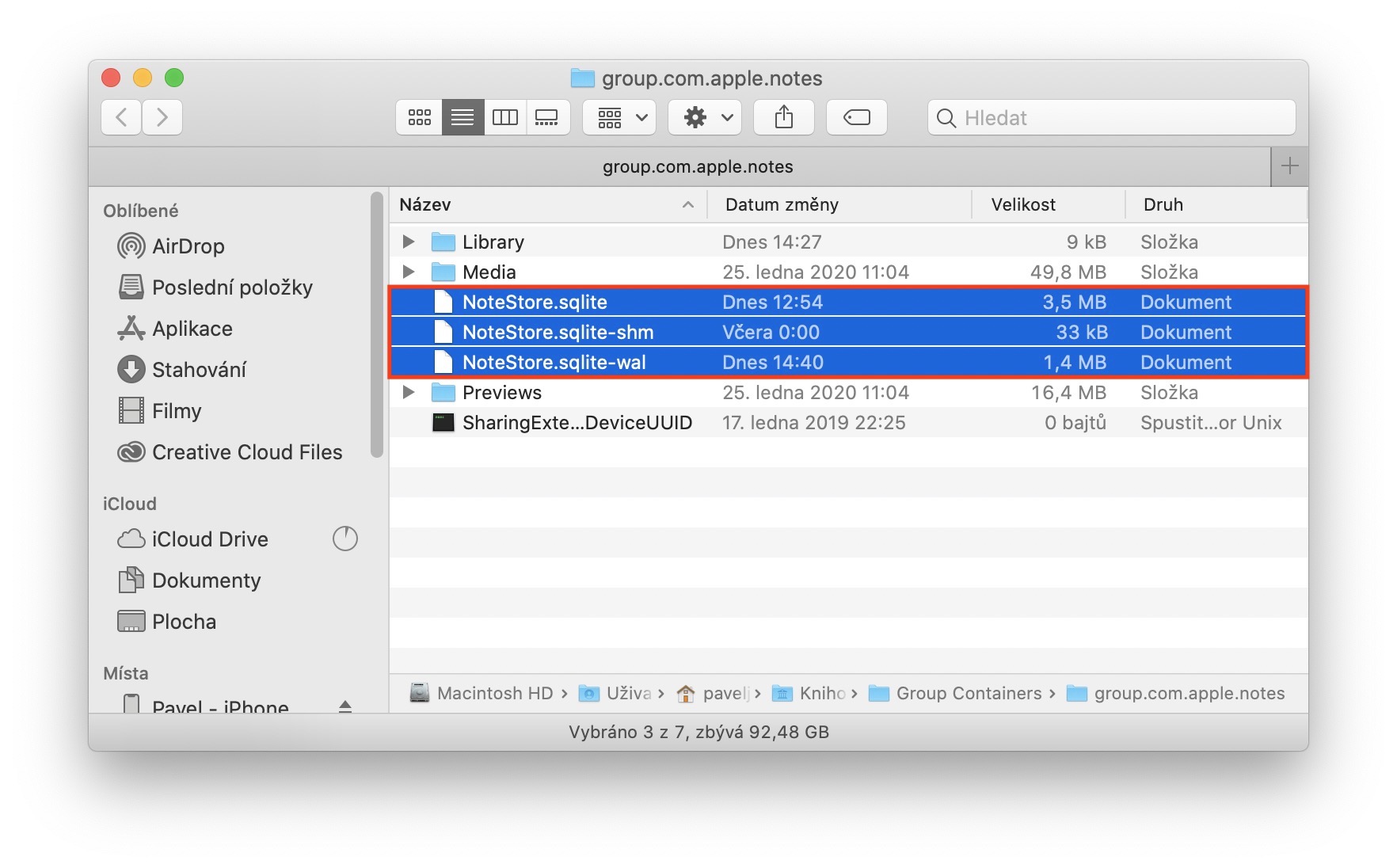Viewport: 1397px width, 868px height.
Task: Go forward with the right arrow button
Action: (162, 118)
